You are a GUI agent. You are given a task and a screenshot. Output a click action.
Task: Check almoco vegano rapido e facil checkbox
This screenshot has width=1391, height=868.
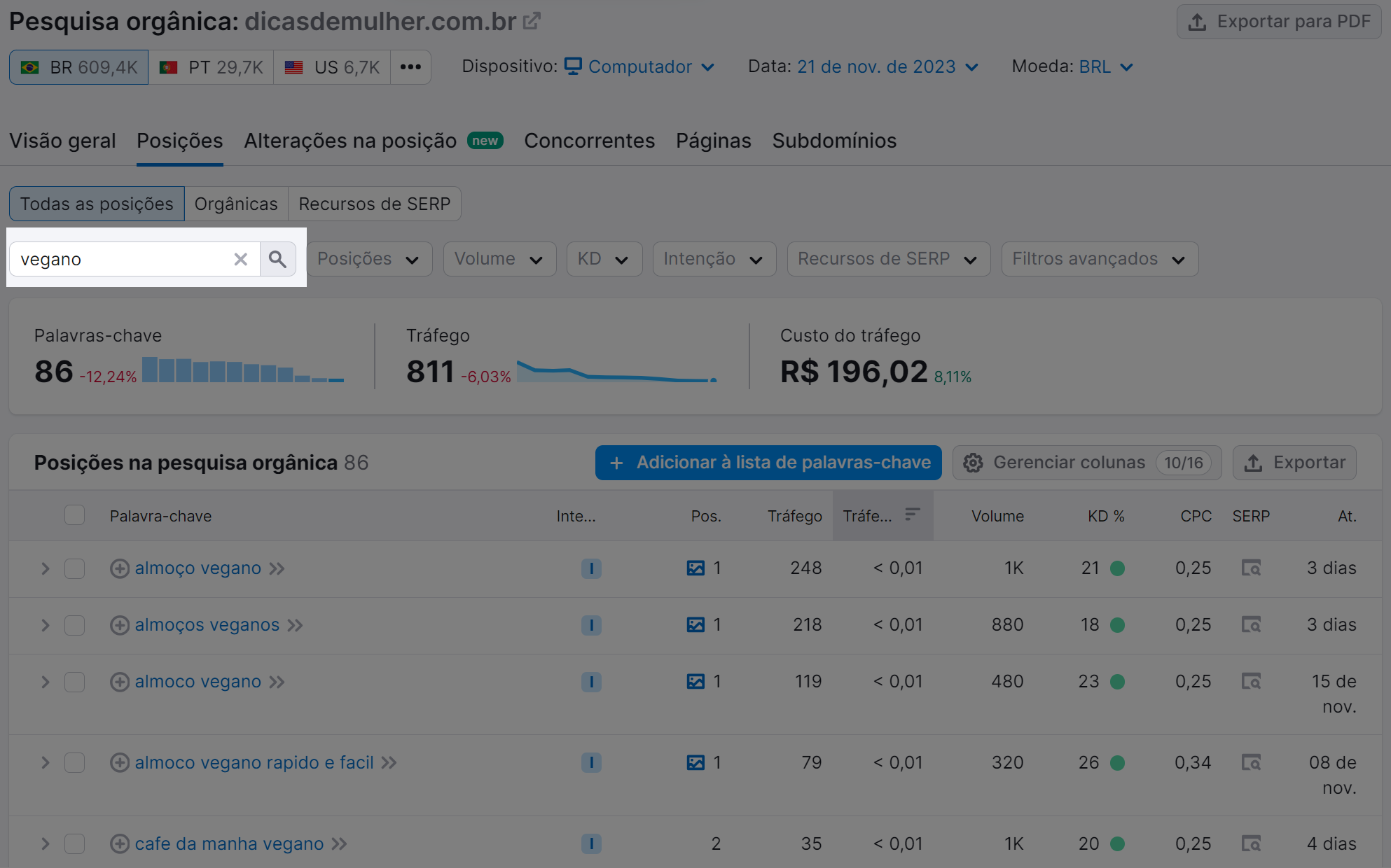(74, 763)
